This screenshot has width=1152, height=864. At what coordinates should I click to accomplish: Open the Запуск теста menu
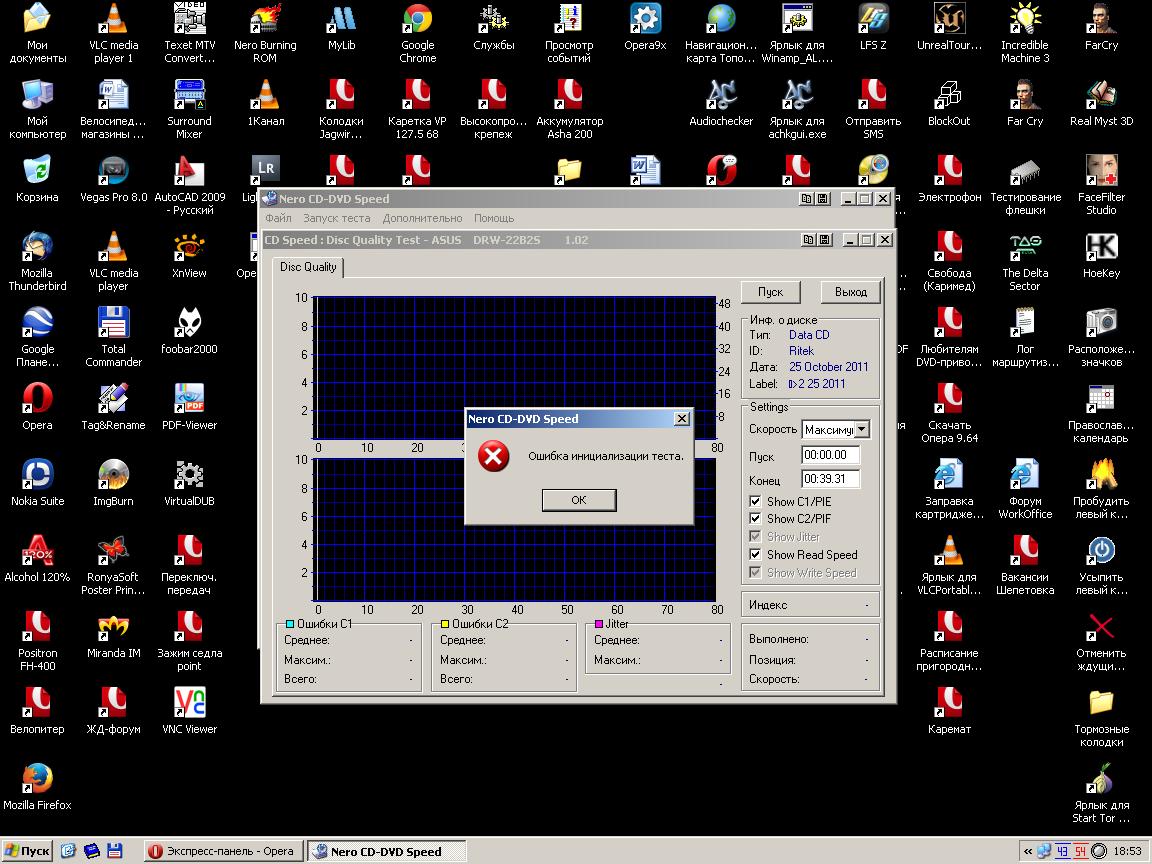(x=336, y=218)
